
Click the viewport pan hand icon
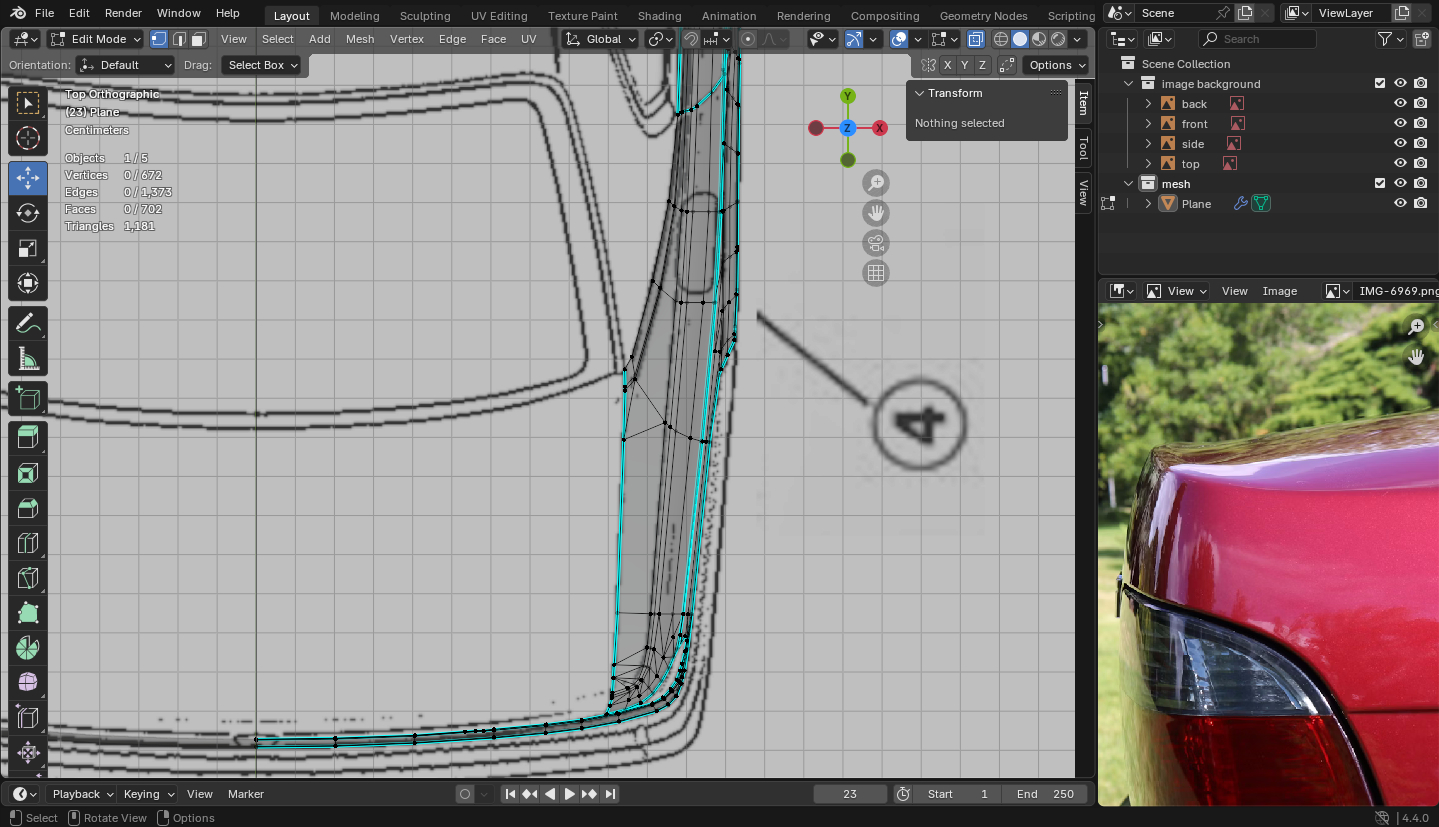tap(876, 212)
